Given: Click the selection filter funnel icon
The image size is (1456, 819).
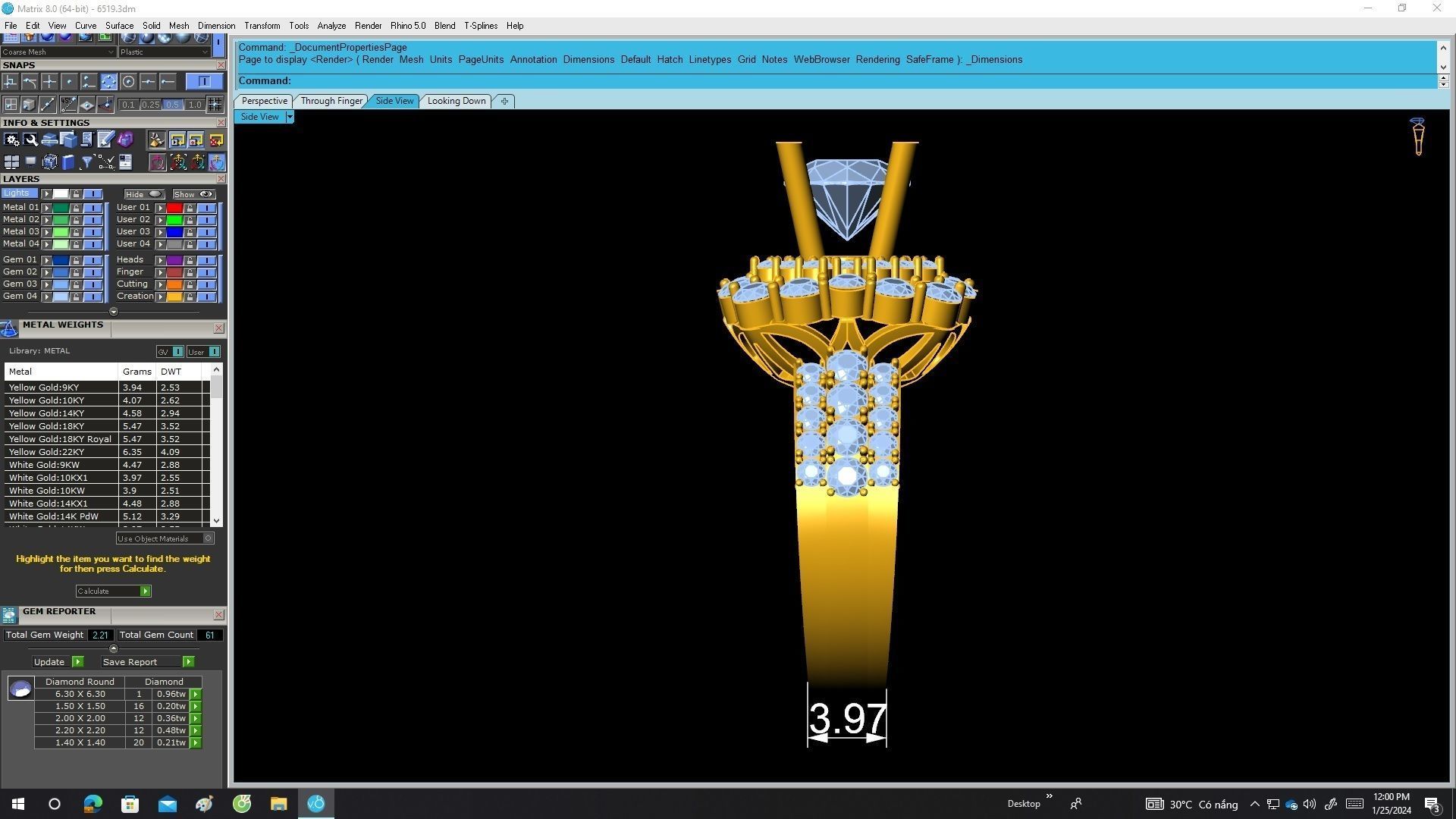Looking at the screenshot, I should tap(86, 162).
